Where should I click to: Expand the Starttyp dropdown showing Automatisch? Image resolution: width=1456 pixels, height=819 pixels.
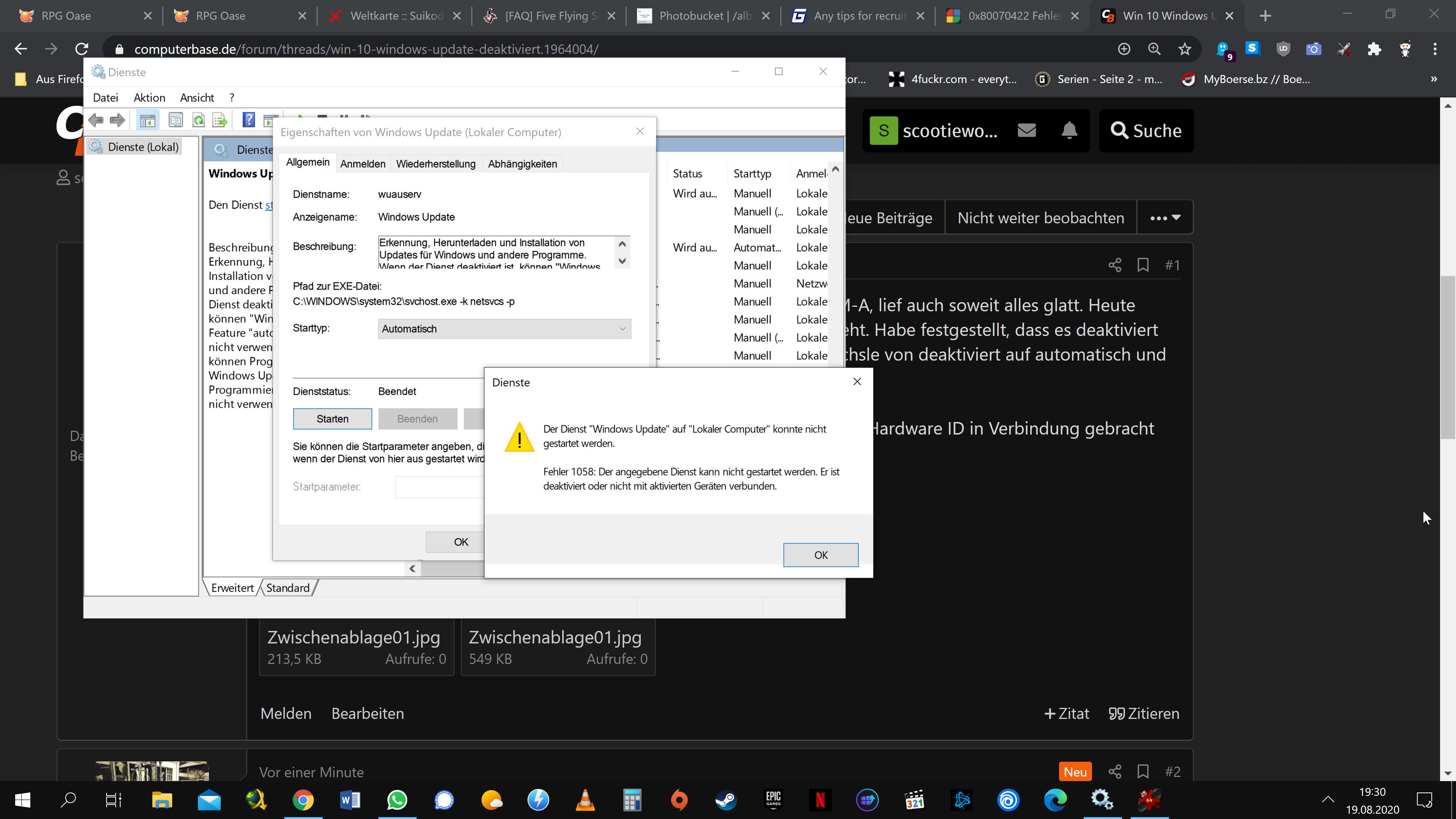point(504,329)
